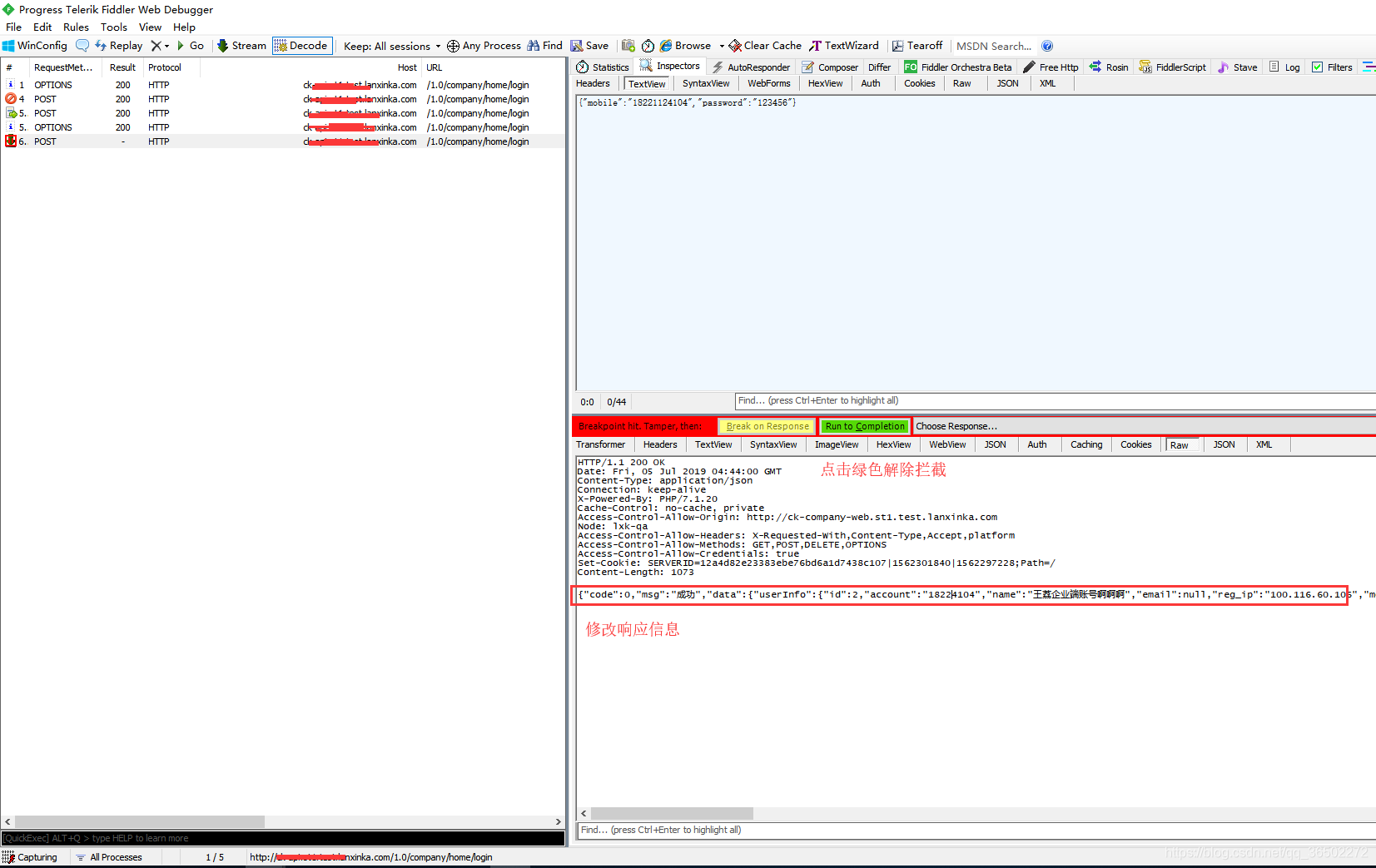Viewport: 1376px width, 868px height.
Task: Open the Keep: All sessions dropdown
Action: (392, 46)
